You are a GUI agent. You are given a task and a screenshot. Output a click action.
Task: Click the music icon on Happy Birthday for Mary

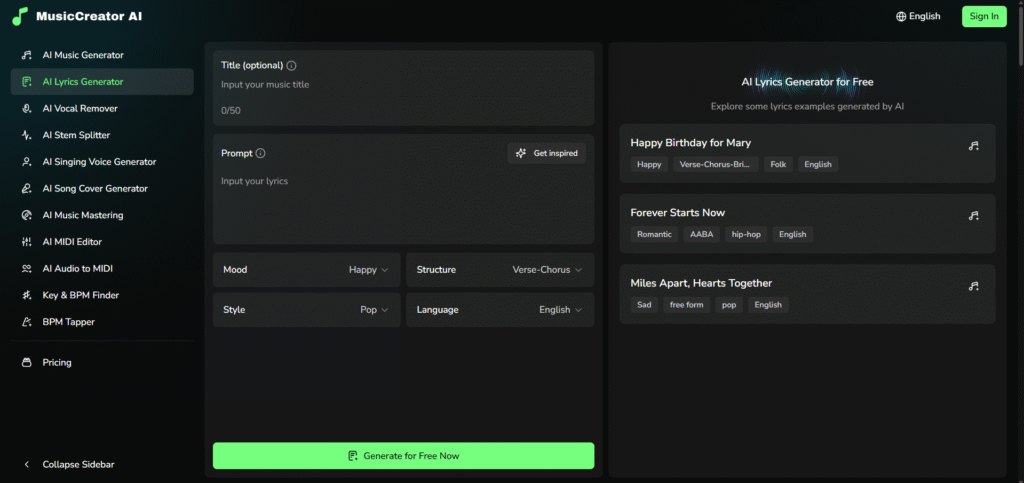pyautogui.click(x=974, y=146)
